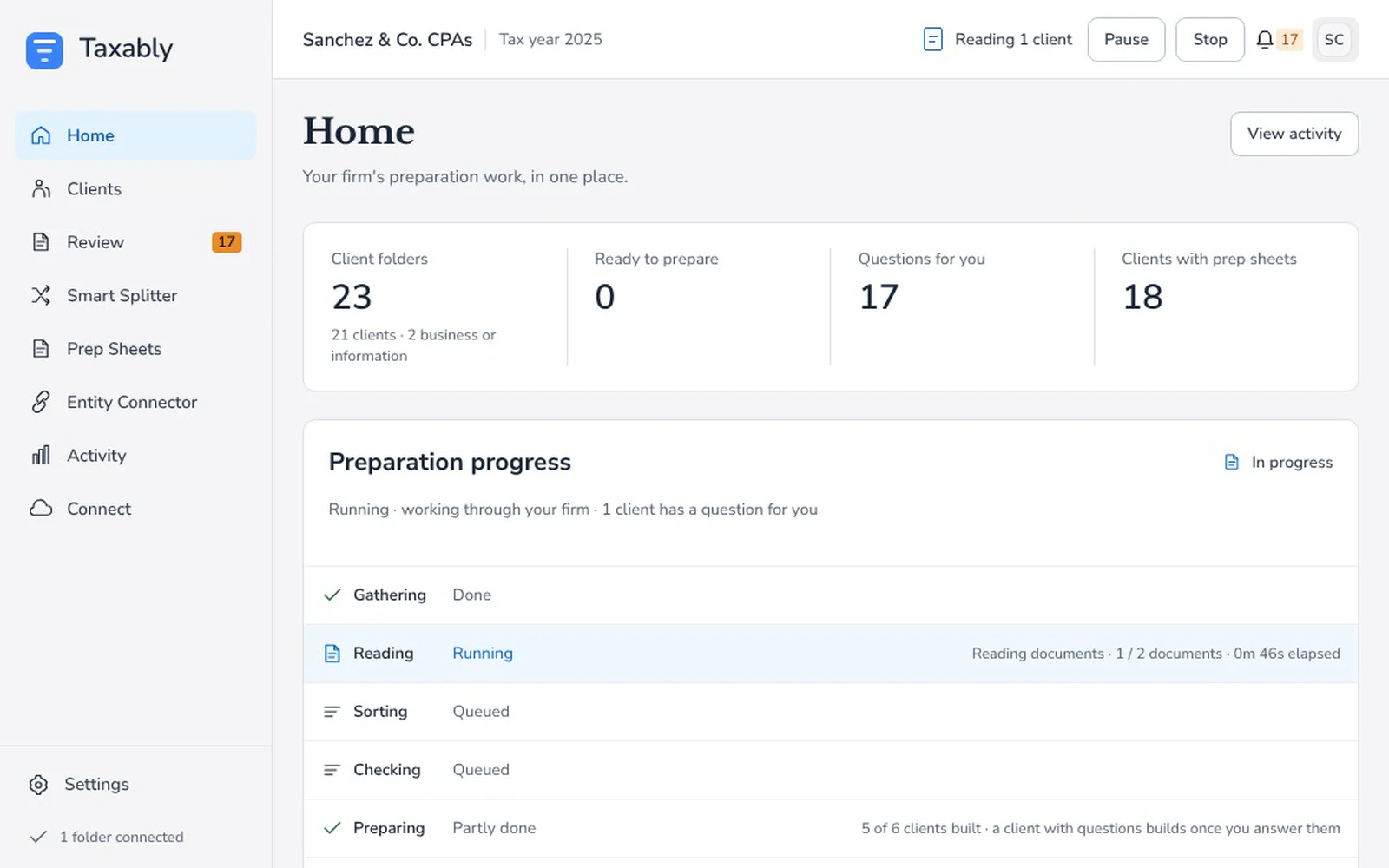The image size is (1389, 868).
Task: Click the Prep Sheets page icon
Action: (x=41, y=349)
